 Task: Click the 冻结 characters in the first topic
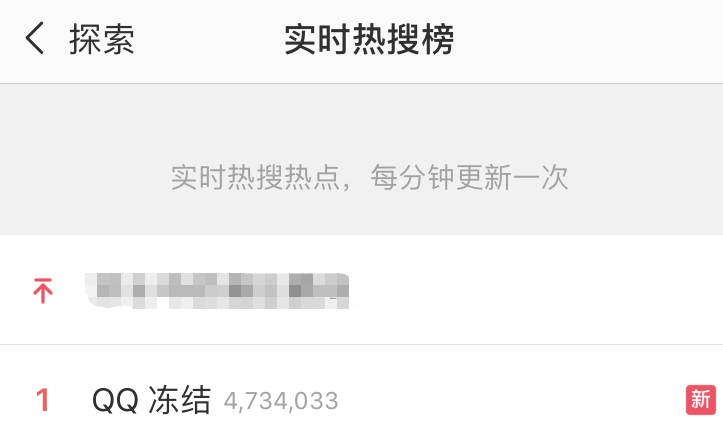[x=180, y=400]
